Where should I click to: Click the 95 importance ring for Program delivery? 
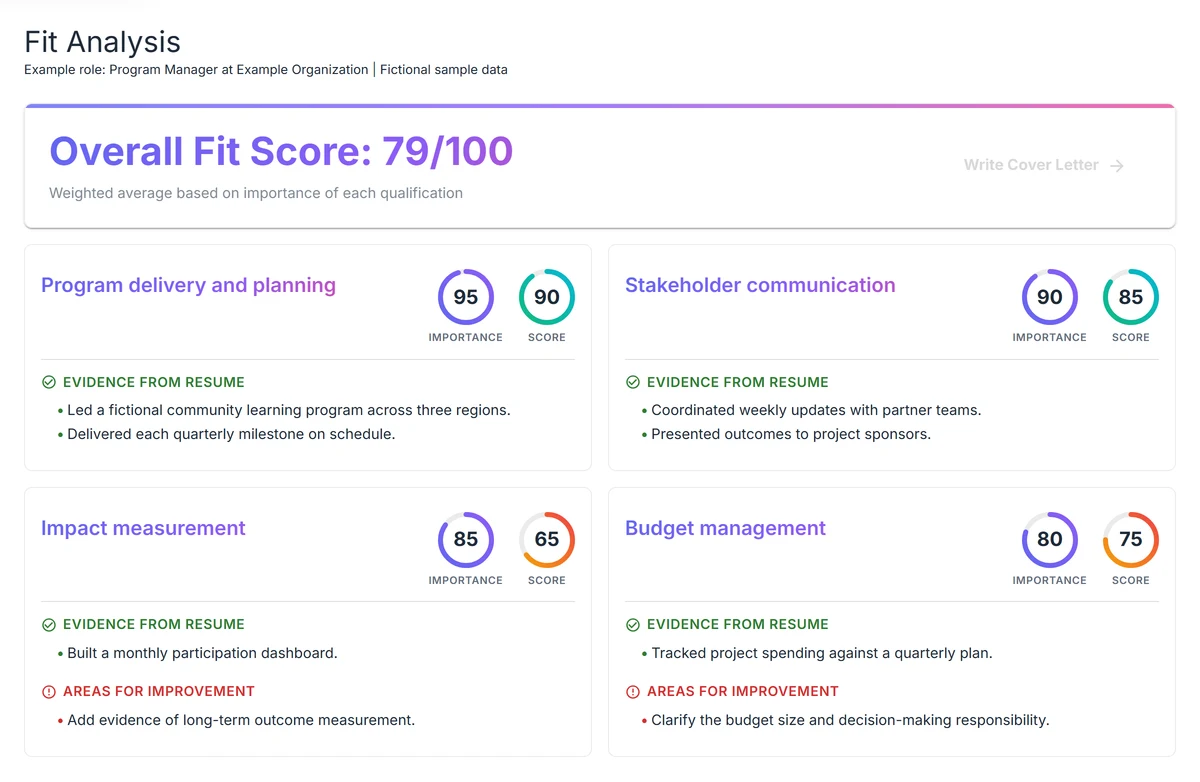click(x=466, y=297)
